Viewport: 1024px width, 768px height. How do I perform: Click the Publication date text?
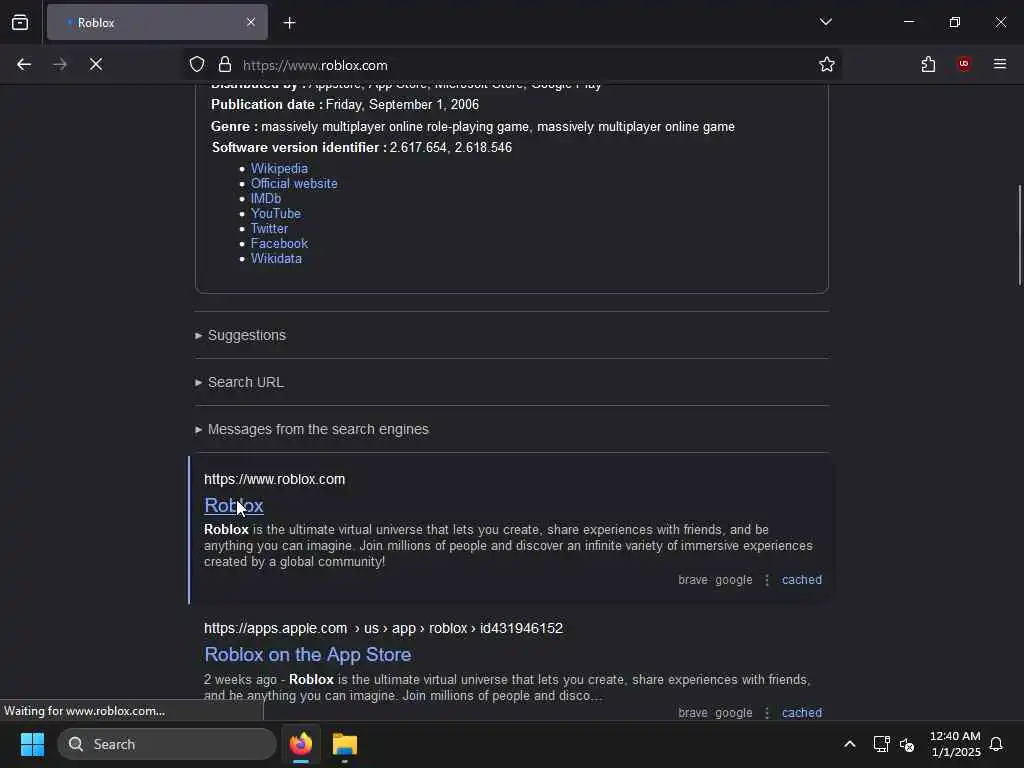[345, 104]
